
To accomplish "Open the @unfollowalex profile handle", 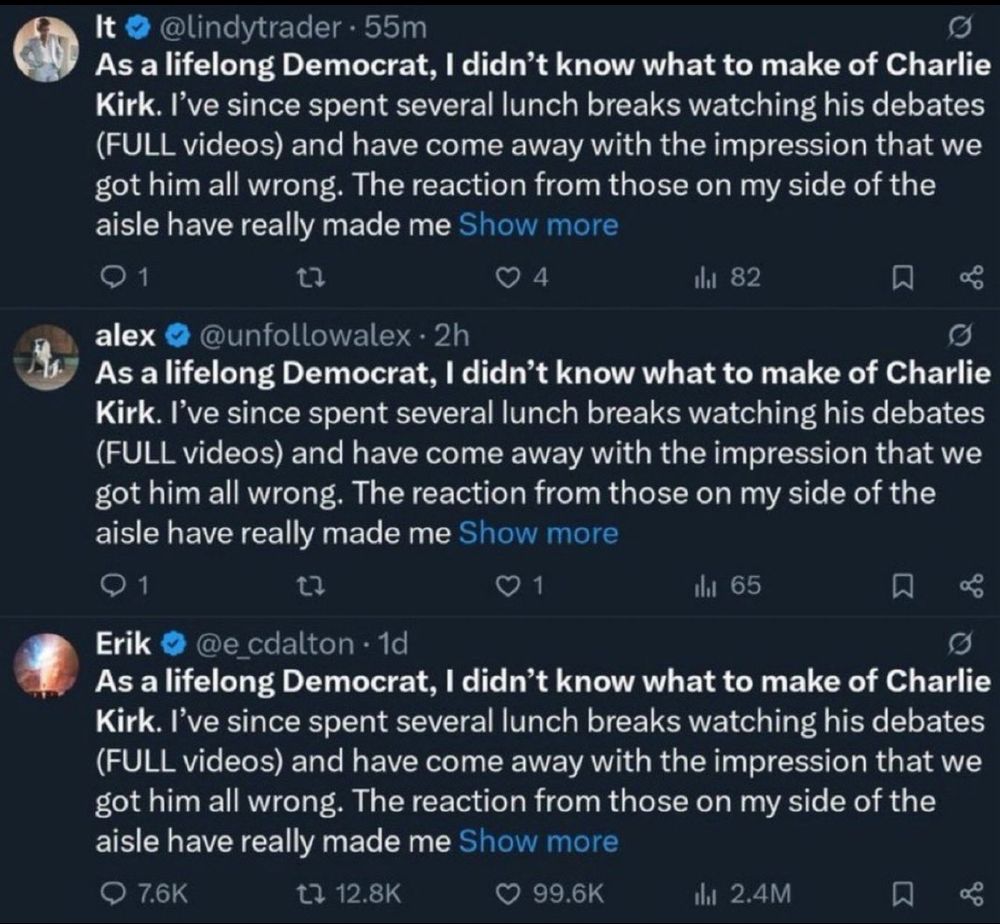I will pyautogui.click(x=306, y=337).
